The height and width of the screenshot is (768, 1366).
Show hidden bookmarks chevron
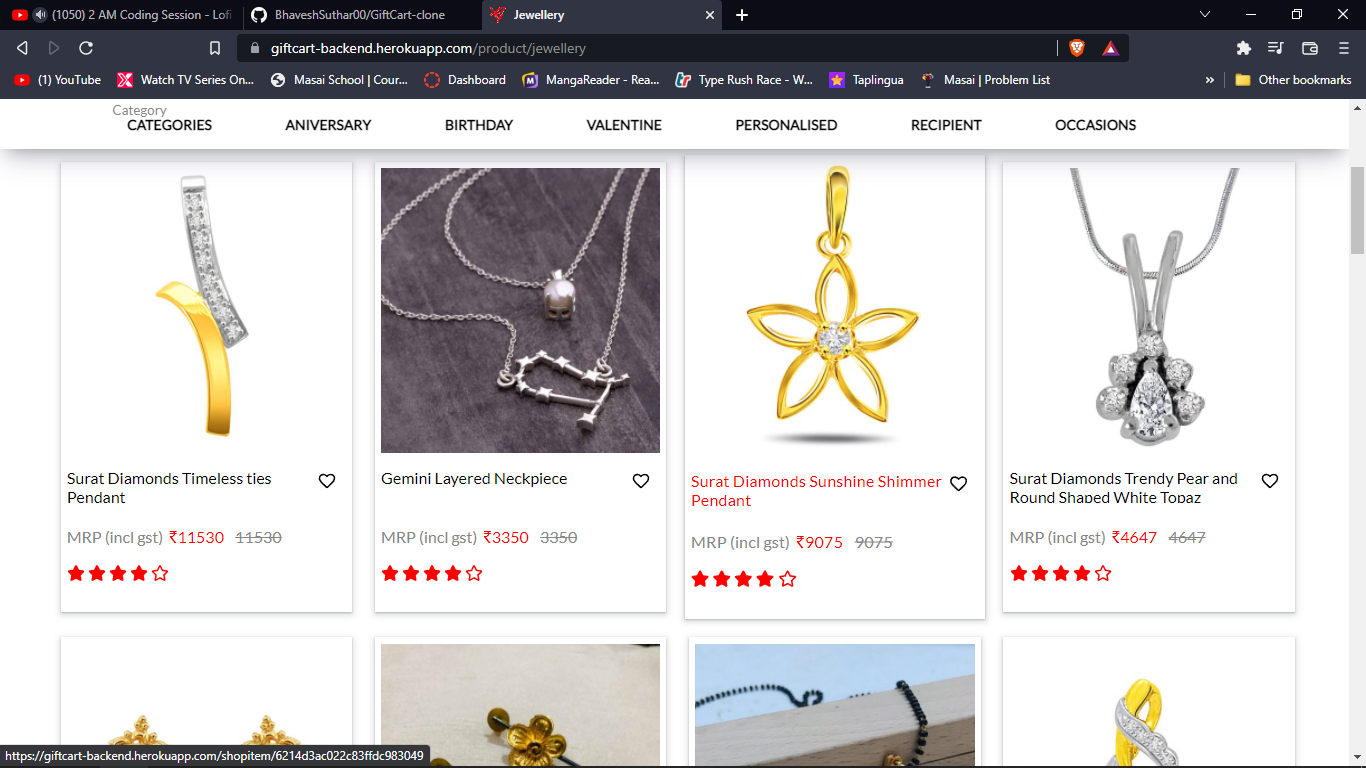[1210, 80]
